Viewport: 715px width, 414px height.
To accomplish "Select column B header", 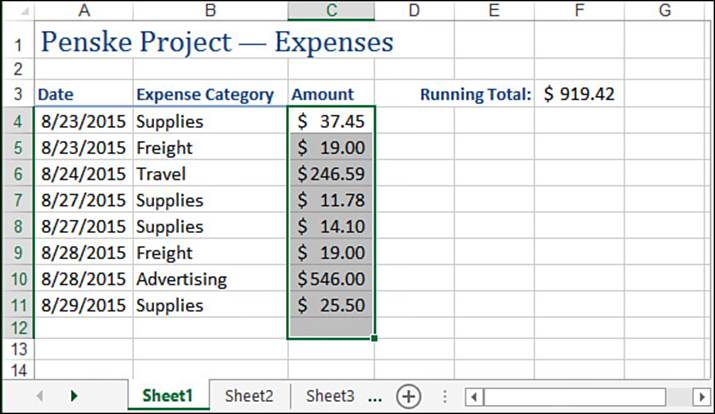I will (210, 10).
